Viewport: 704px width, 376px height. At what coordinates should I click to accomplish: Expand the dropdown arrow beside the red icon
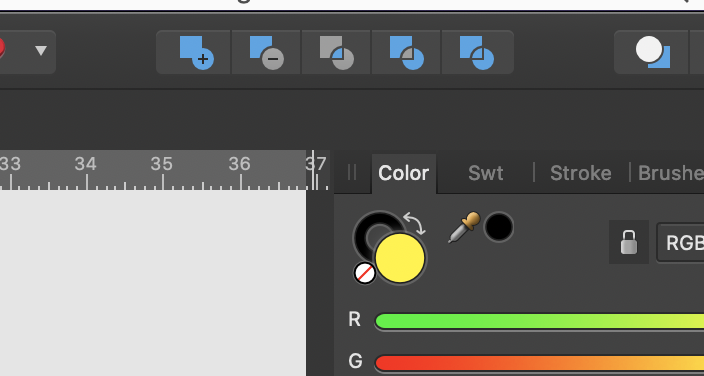[41, 51]
